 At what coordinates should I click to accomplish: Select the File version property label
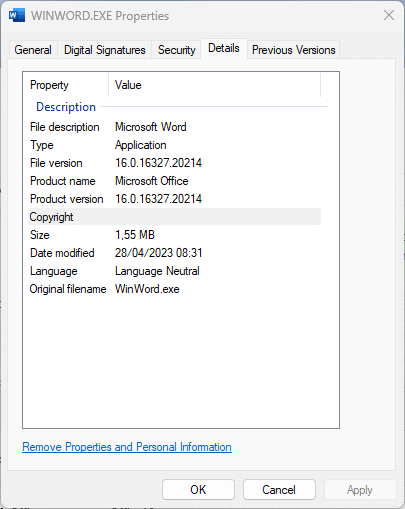(x=56, y=163)
